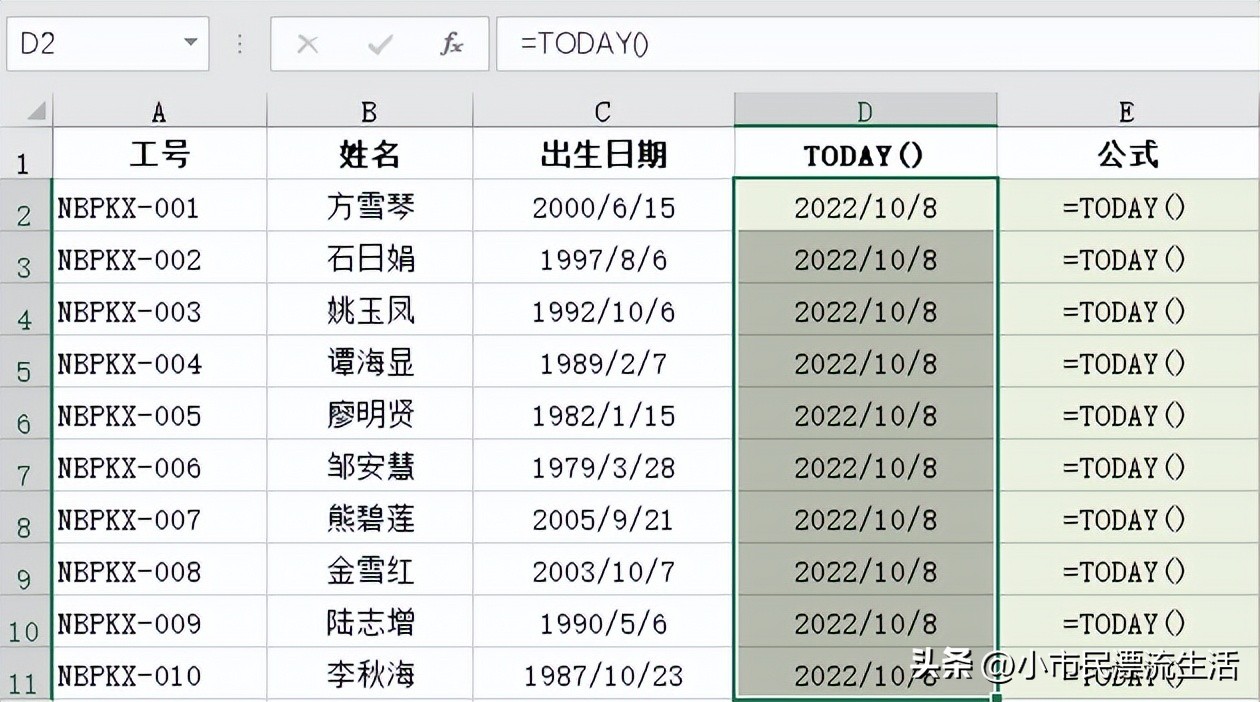Open the Name Box dropdown arrow
The width and height of the screenshot is (1260, 702).
190,44
